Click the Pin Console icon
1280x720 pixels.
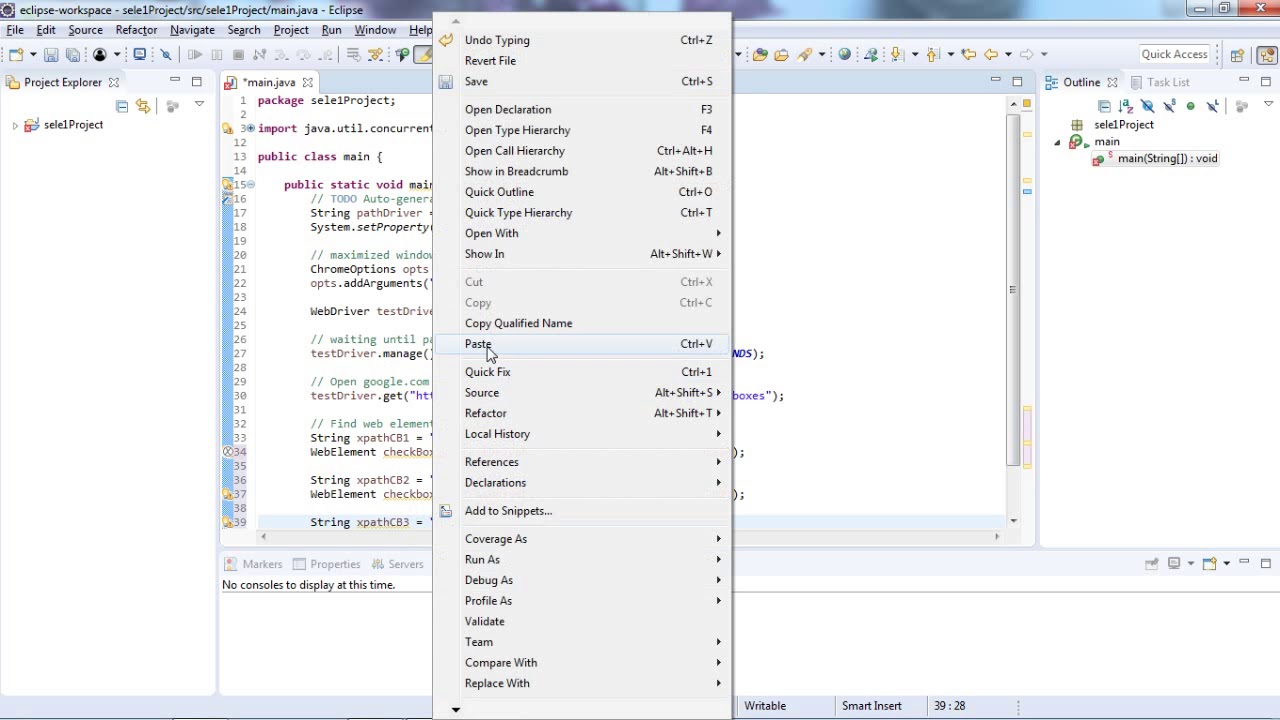click(x=1152, y=564)
